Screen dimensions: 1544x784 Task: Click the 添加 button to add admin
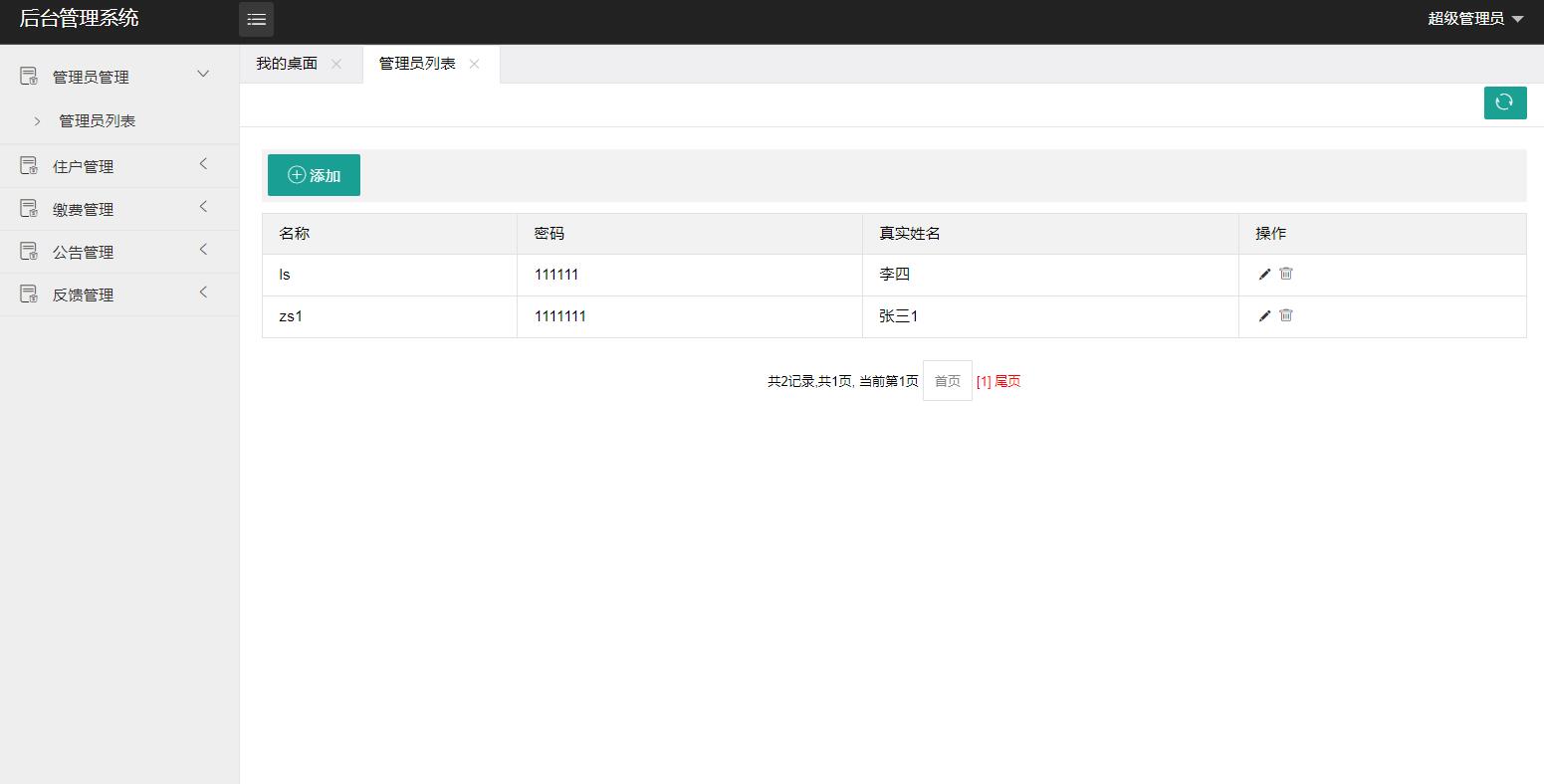click(x=314, y=175)
